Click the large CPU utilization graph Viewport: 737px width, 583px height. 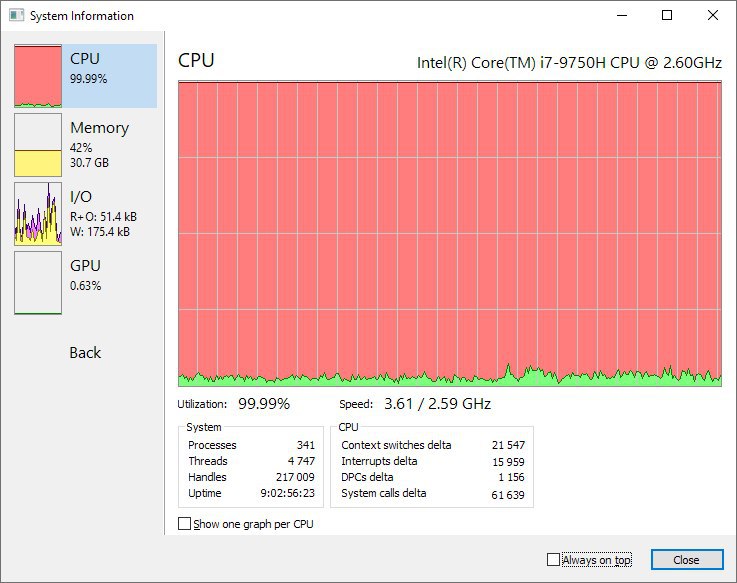click(x=449, y=232)
